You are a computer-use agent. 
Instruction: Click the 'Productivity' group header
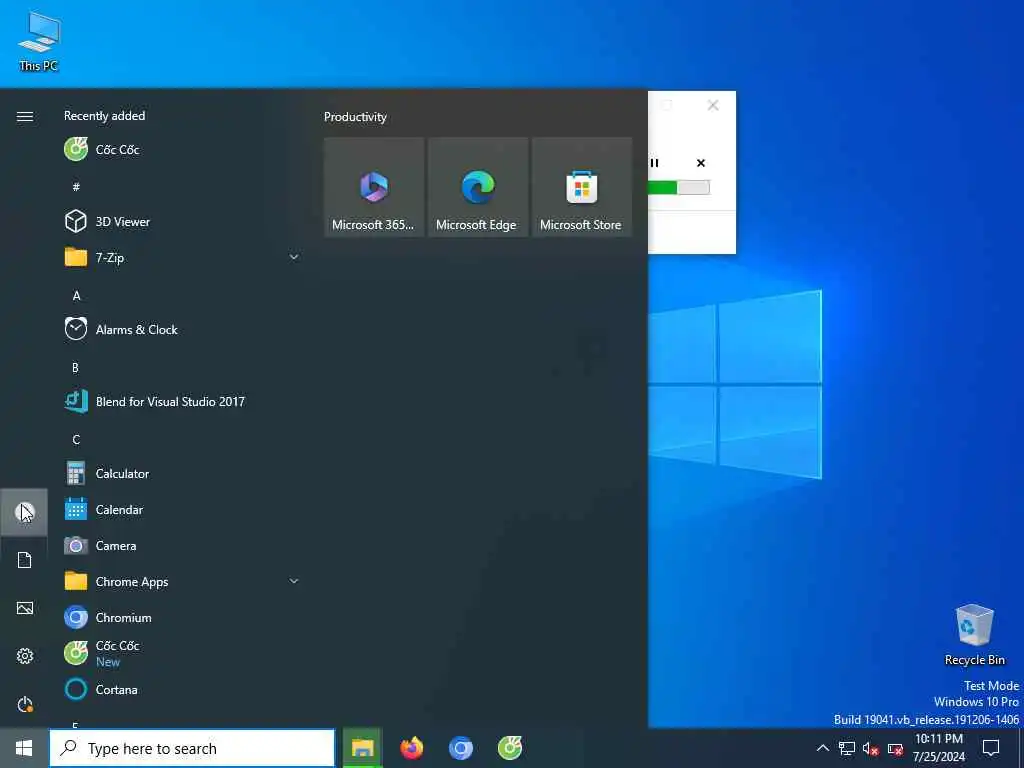[355, 117]
